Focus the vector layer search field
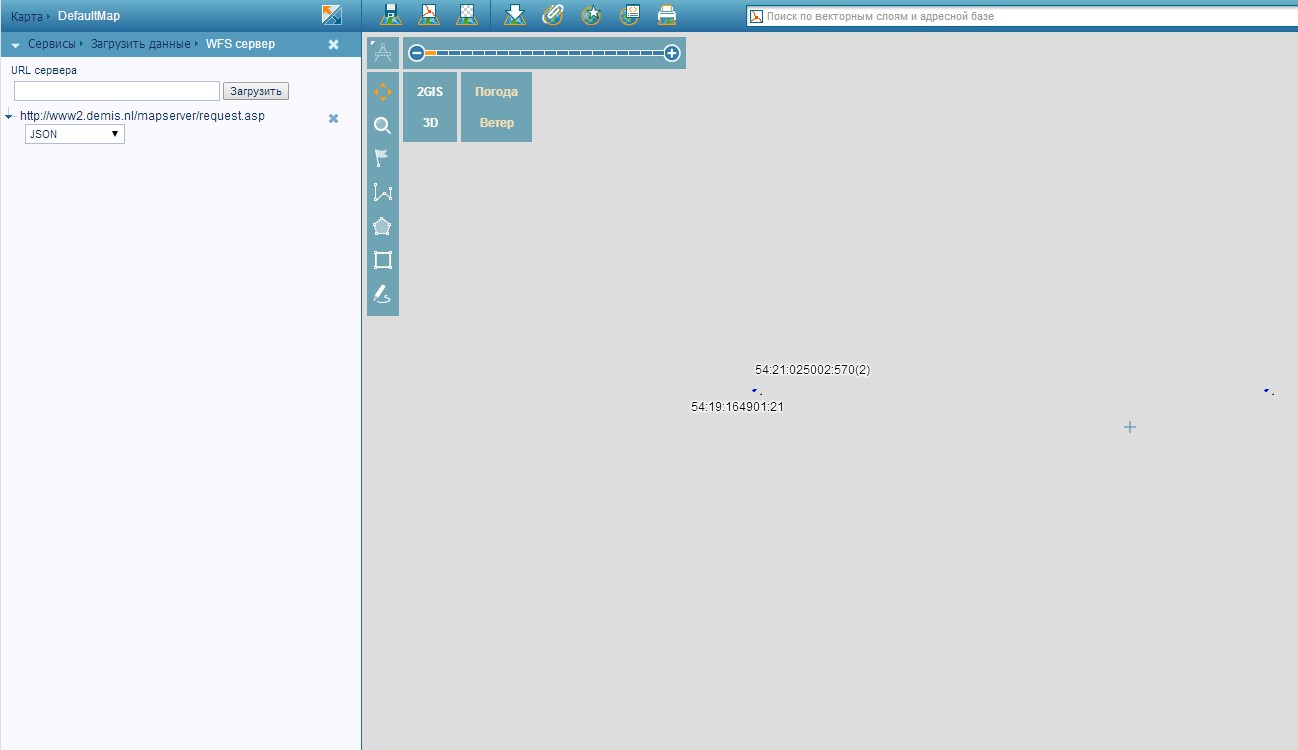 point(1030,17)
